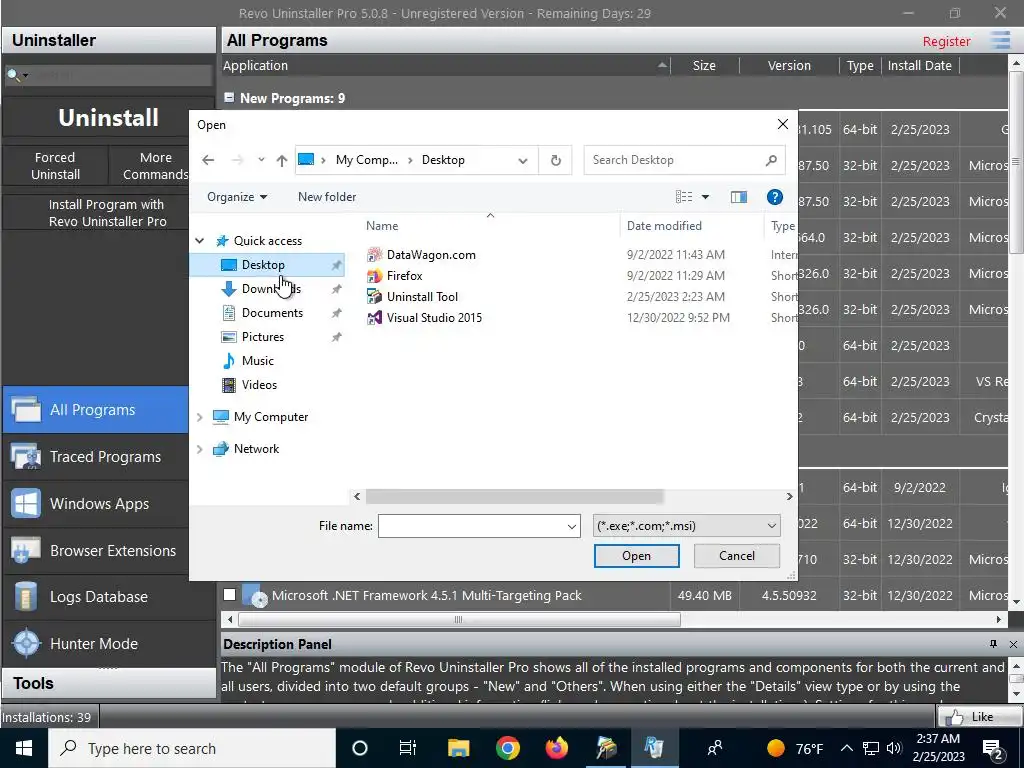Expand the Network tree node
The height and width of the screenshot is (768, 1024).
(200, 449)
